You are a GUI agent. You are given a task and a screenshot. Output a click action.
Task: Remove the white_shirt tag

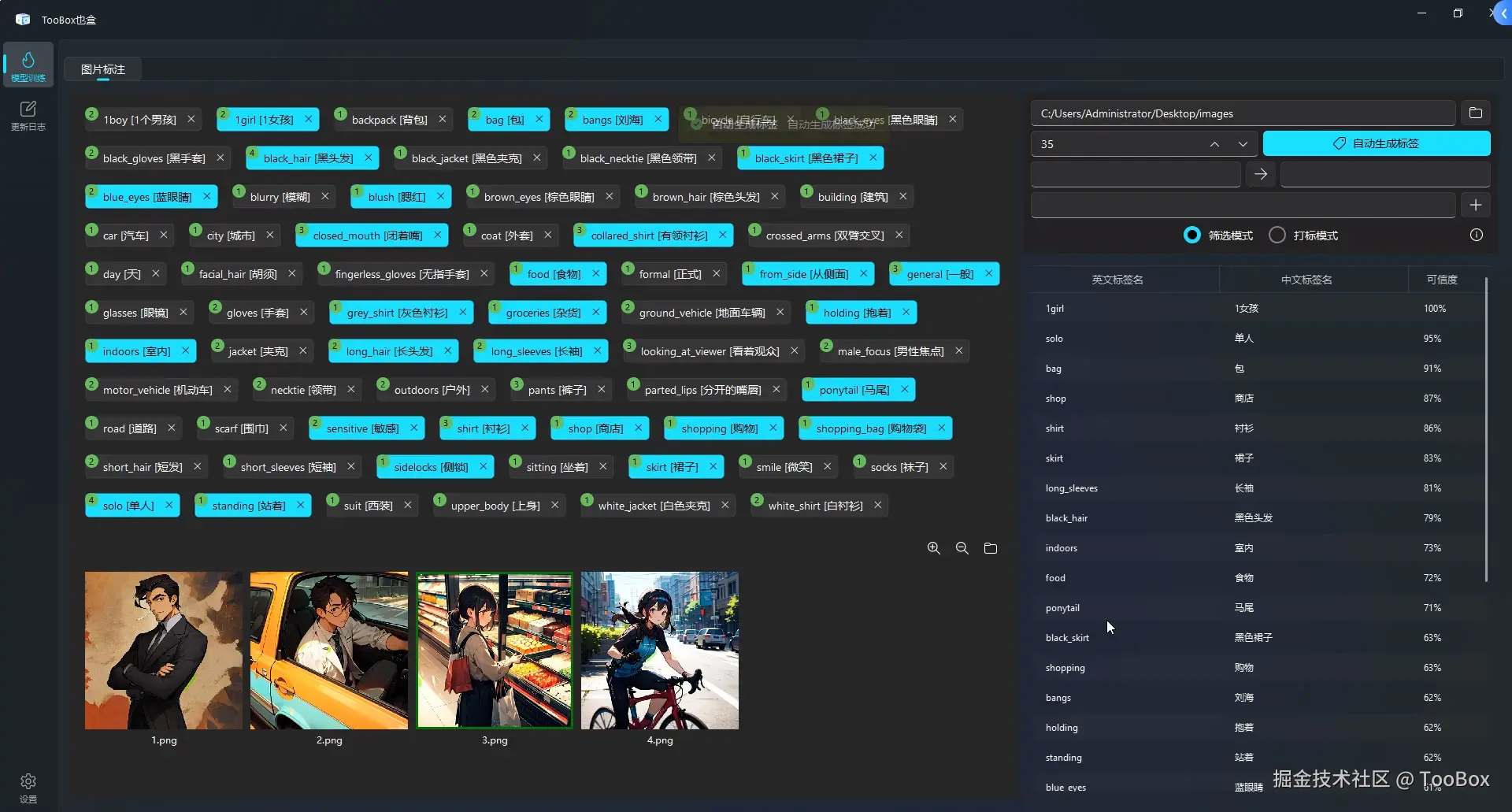(x=877, y=506)
